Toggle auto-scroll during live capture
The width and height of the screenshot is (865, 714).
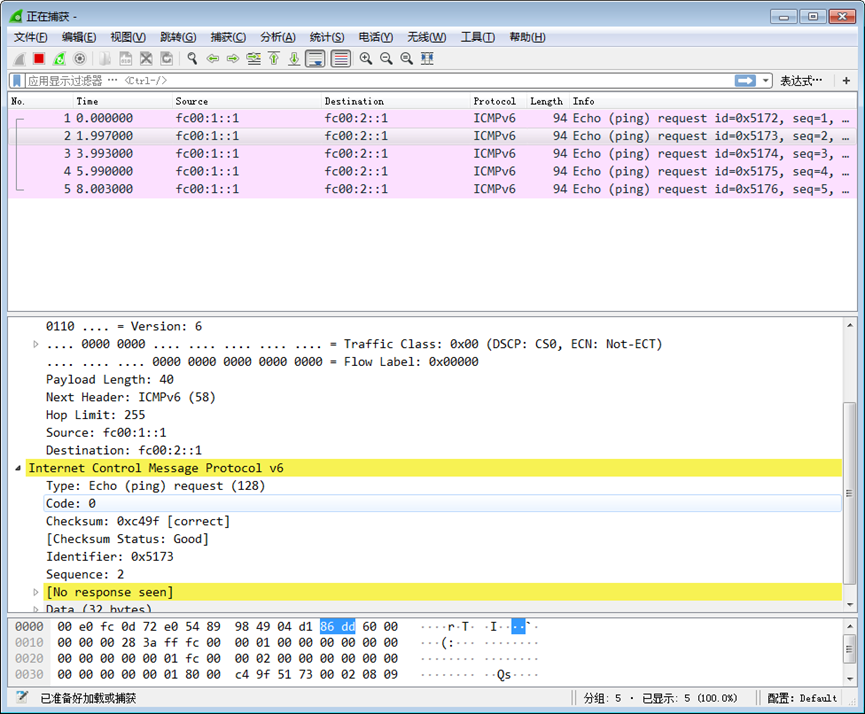316,58
